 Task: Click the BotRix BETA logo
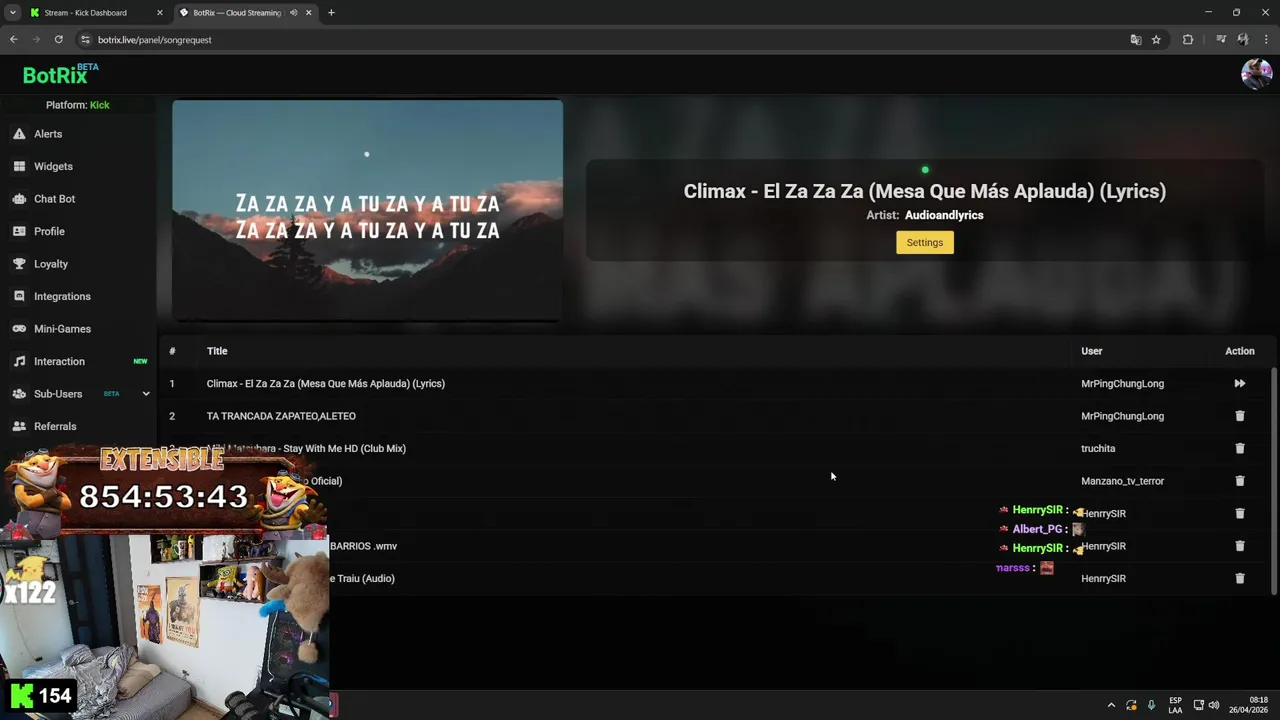click(x=60, y=75)
